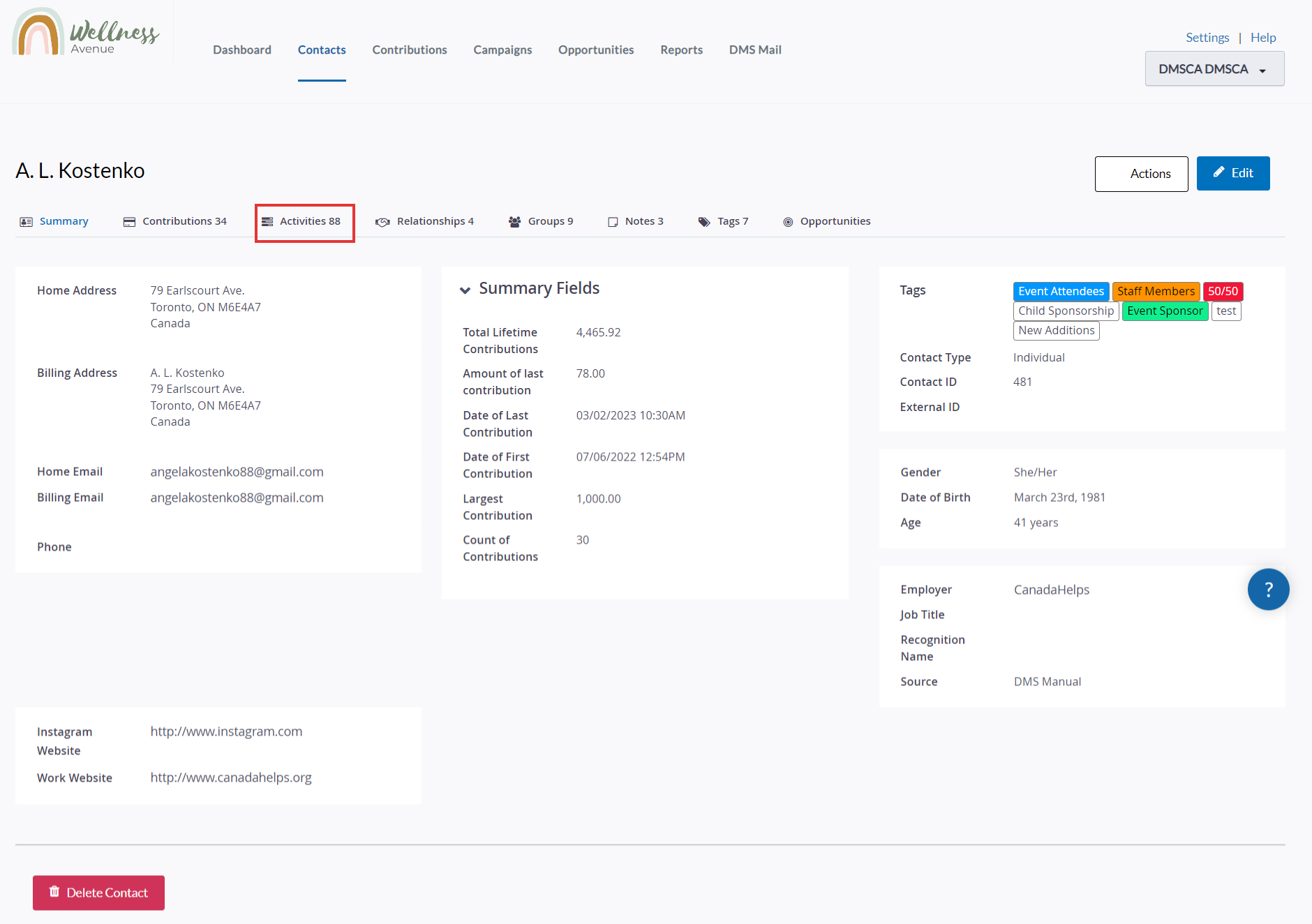This screenshot has height=924, width=1312.
Task: Click the source value DMS Manual
Action: [1048, 682]
